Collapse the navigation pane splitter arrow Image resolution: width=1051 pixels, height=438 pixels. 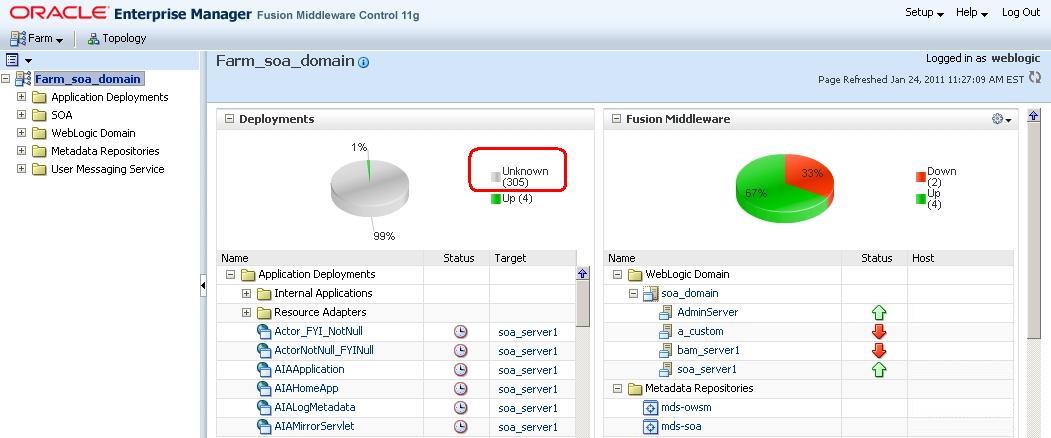click(x=203, y=286)
